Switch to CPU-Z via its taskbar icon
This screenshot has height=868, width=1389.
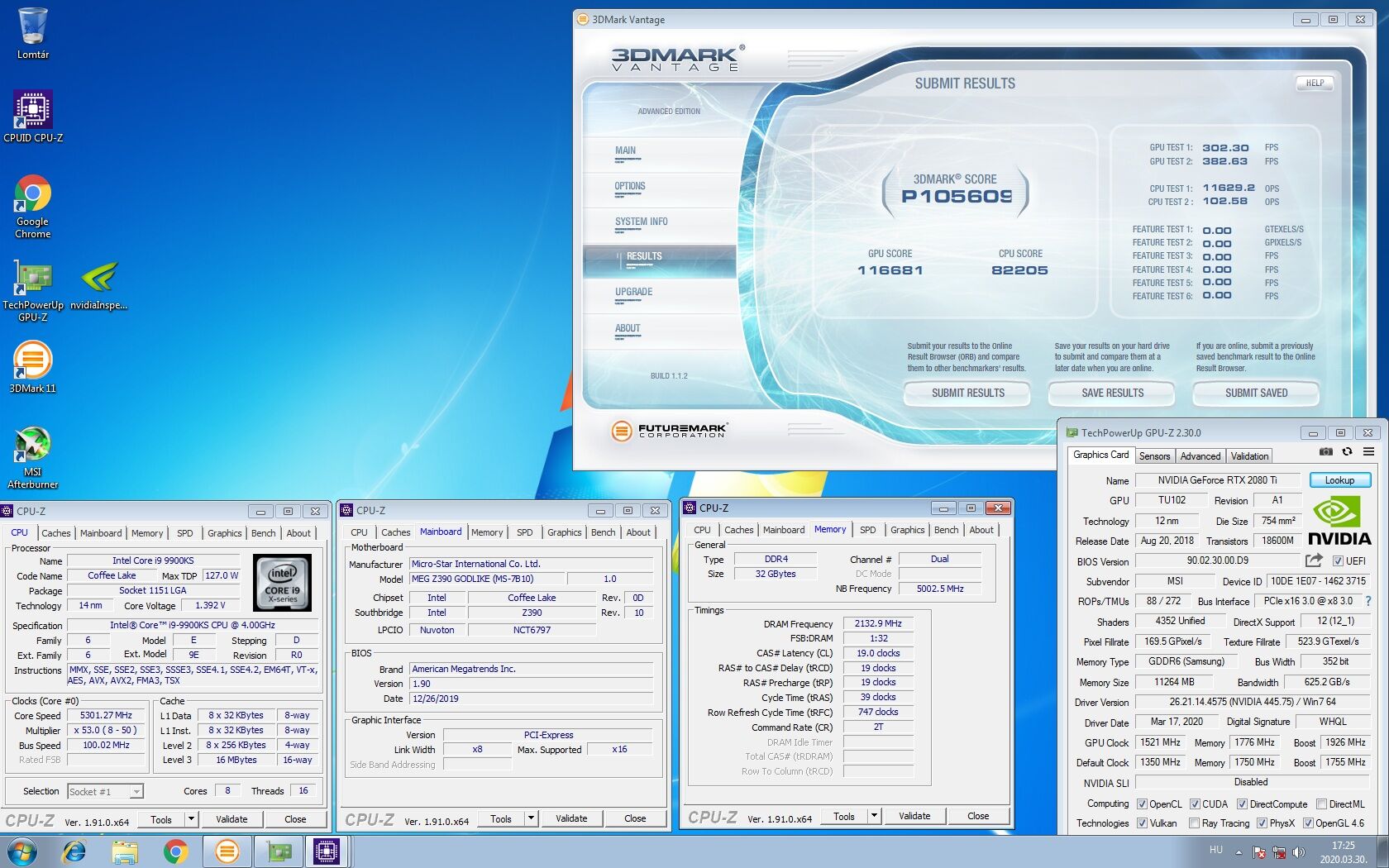[x=327, y=851]
